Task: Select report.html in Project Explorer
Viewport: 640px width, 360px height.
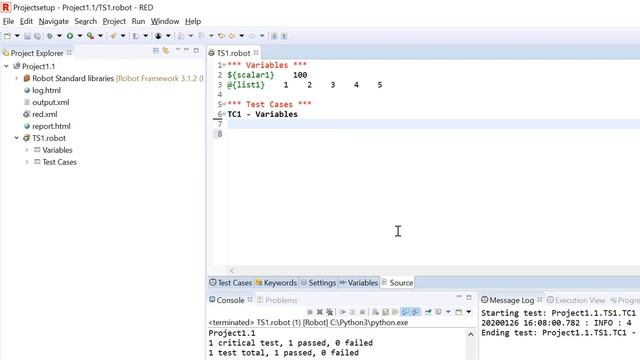Action: click(51, 126)
